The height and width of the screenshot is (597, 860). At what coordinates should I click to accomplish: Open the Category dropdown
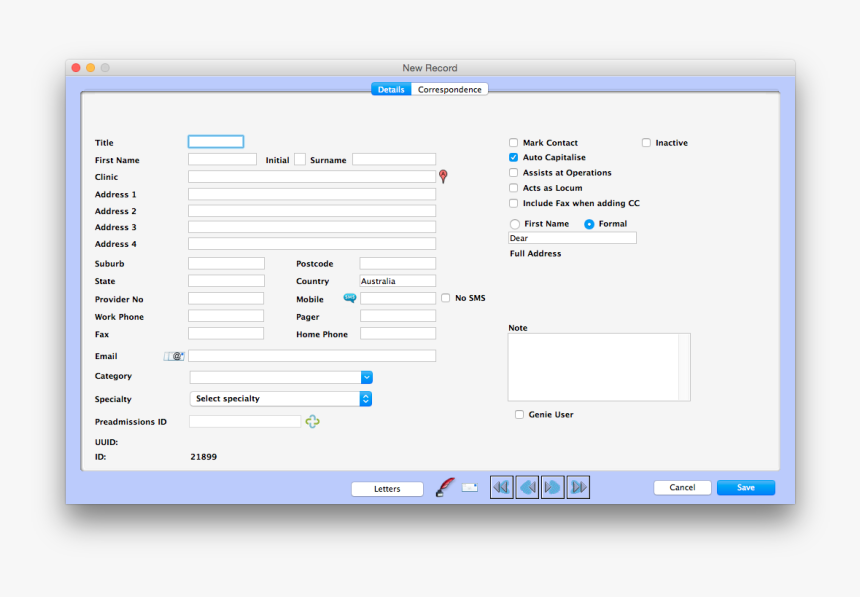[x=366, y=377]
